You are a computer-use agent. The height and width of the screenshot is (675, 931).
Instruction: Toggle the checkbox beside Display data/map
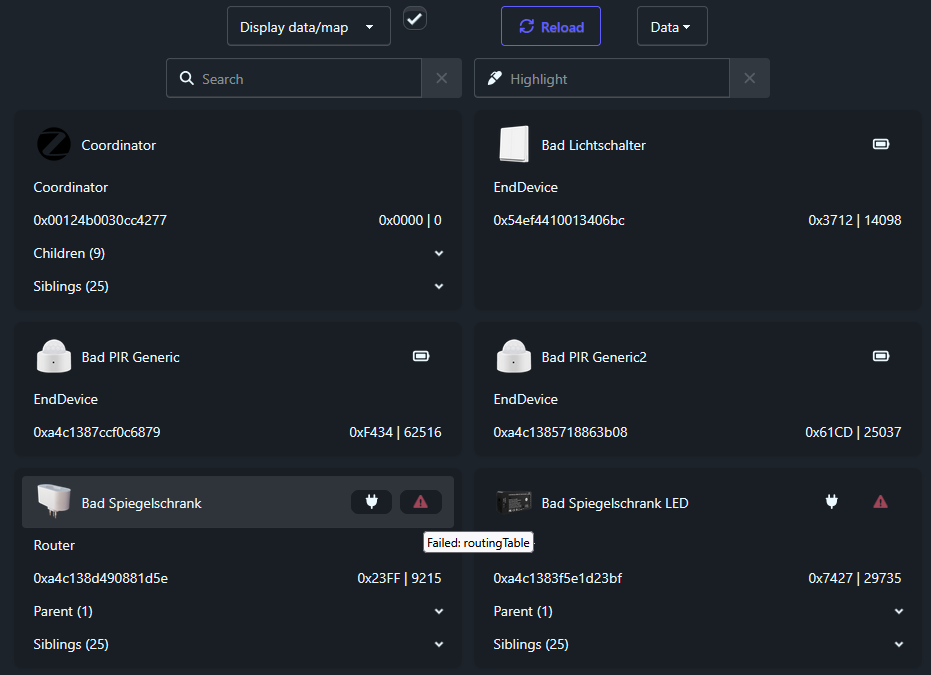414,18
